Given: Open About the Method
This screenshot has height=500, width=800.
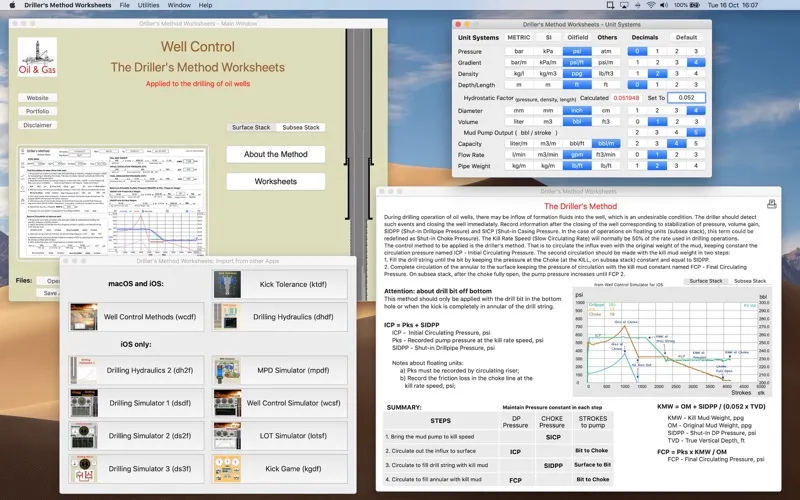Looking at the screenshot, I should pos(276,154).
